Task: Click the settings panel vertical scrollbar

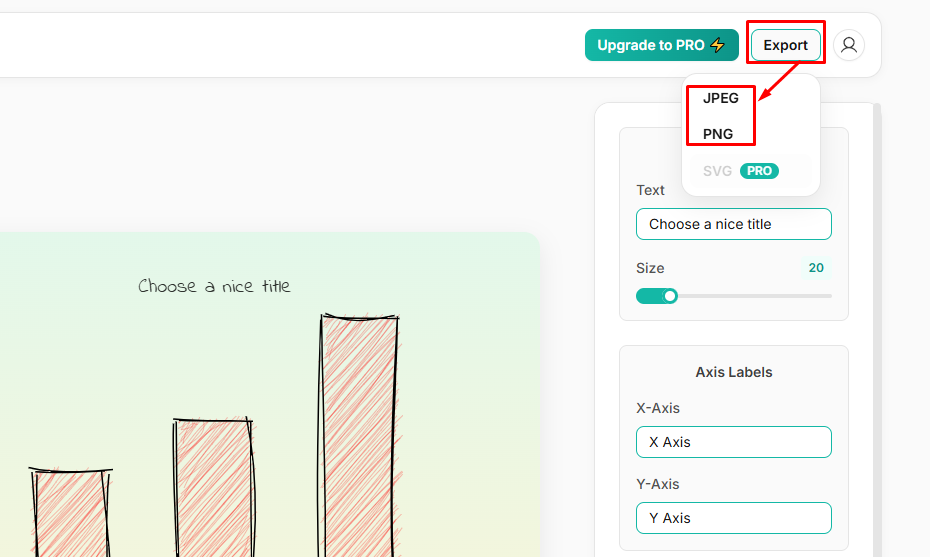Action: tap(877, 330)
